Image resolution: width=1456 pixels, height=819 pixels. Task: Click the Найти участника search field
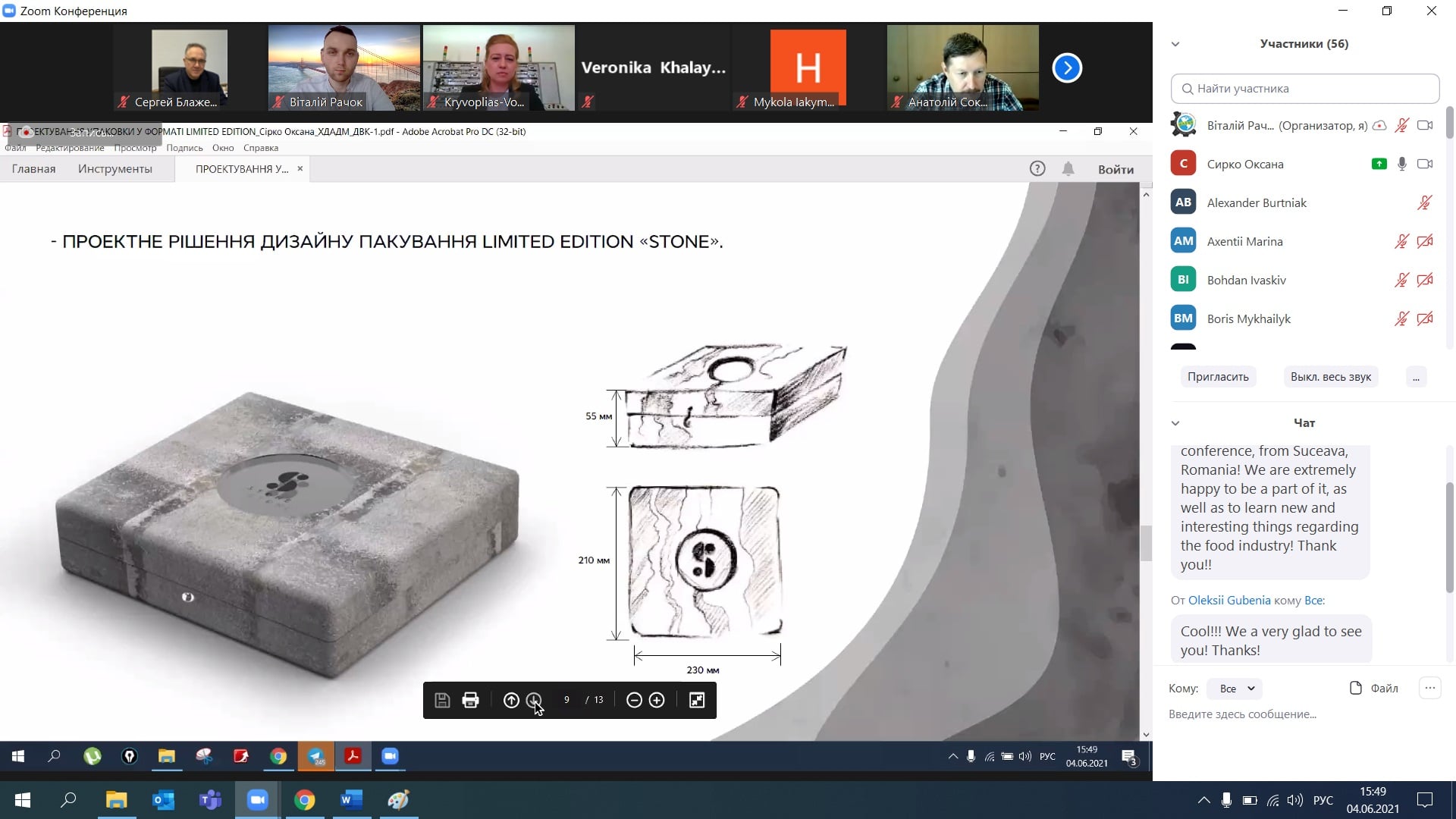coord(1304,89)
